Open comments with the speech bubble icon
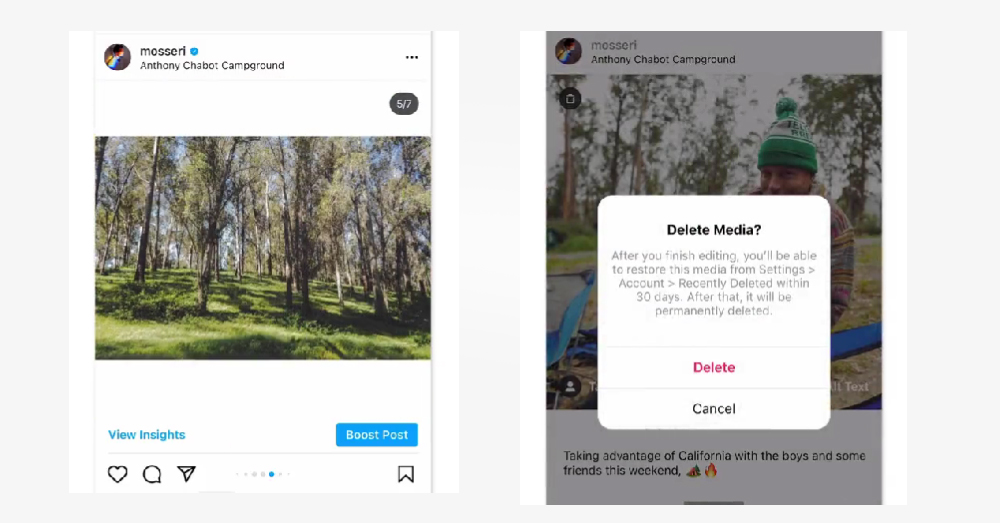1000x523 pixels. point(152,474)
